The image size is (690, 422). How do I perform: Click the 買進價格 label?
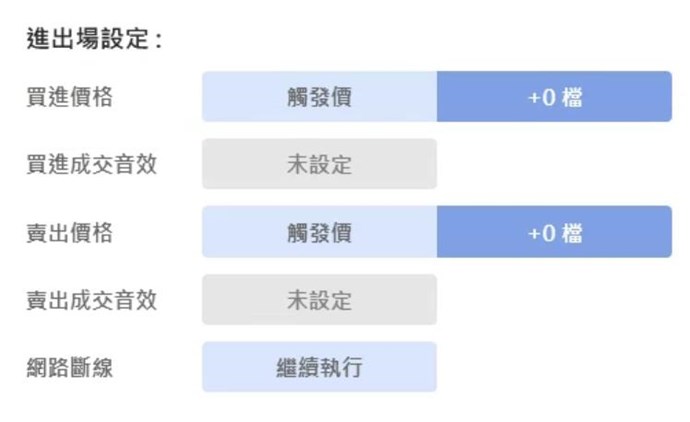tap(69, 97)
